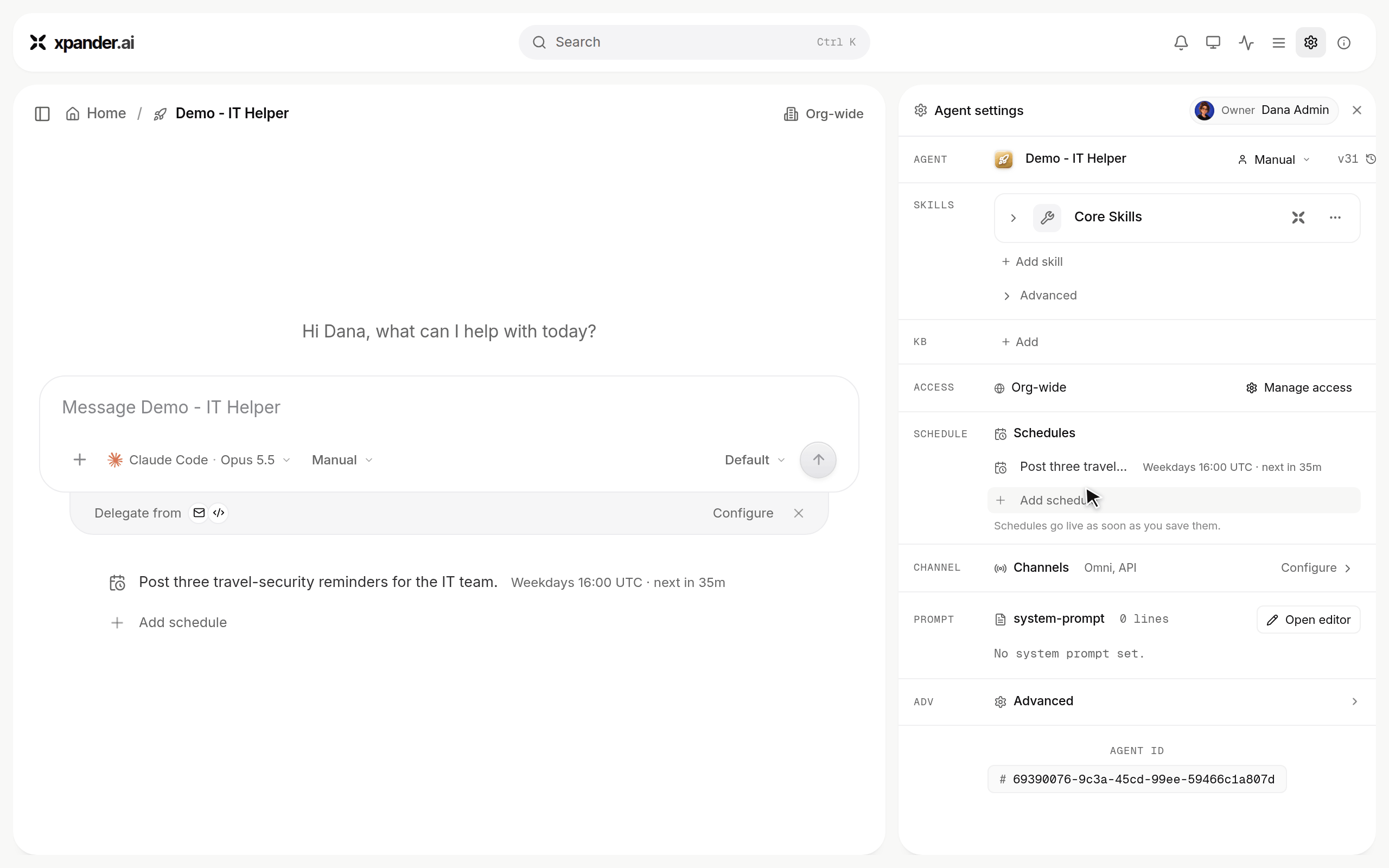Click Add in the KB section
The width and height of the screenshot is (1389, 868).
point(1020,342)
